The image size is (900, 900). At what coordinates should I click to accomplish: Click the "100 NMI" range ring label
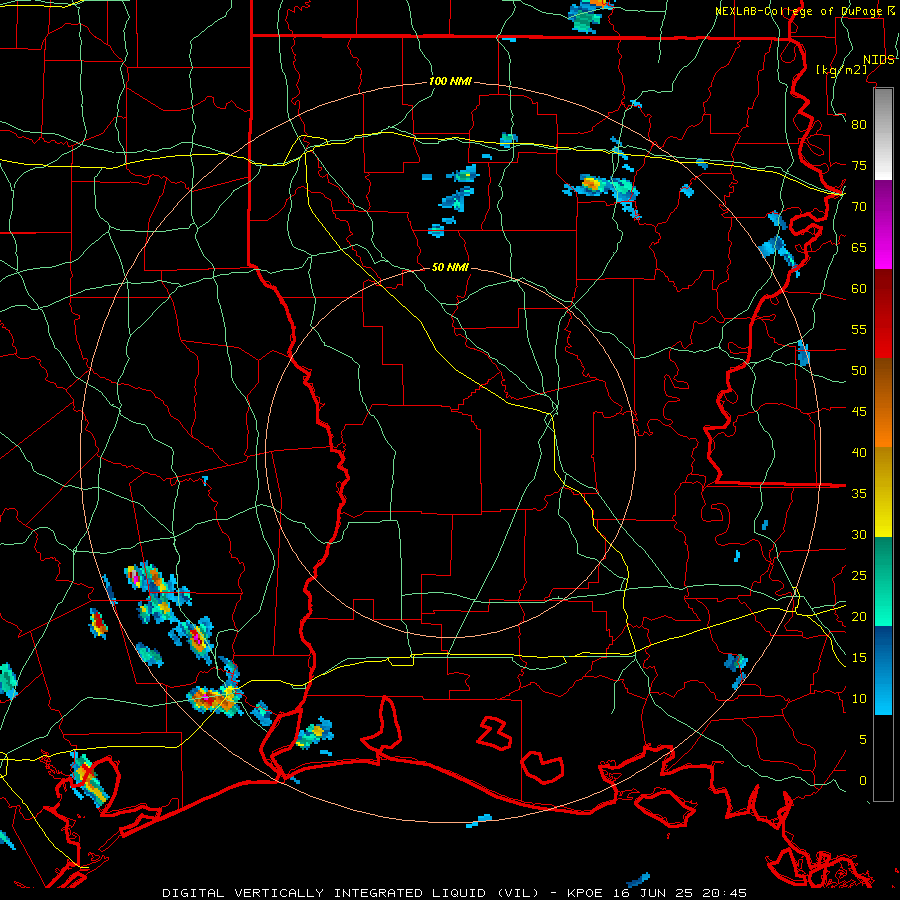point(450,82)
